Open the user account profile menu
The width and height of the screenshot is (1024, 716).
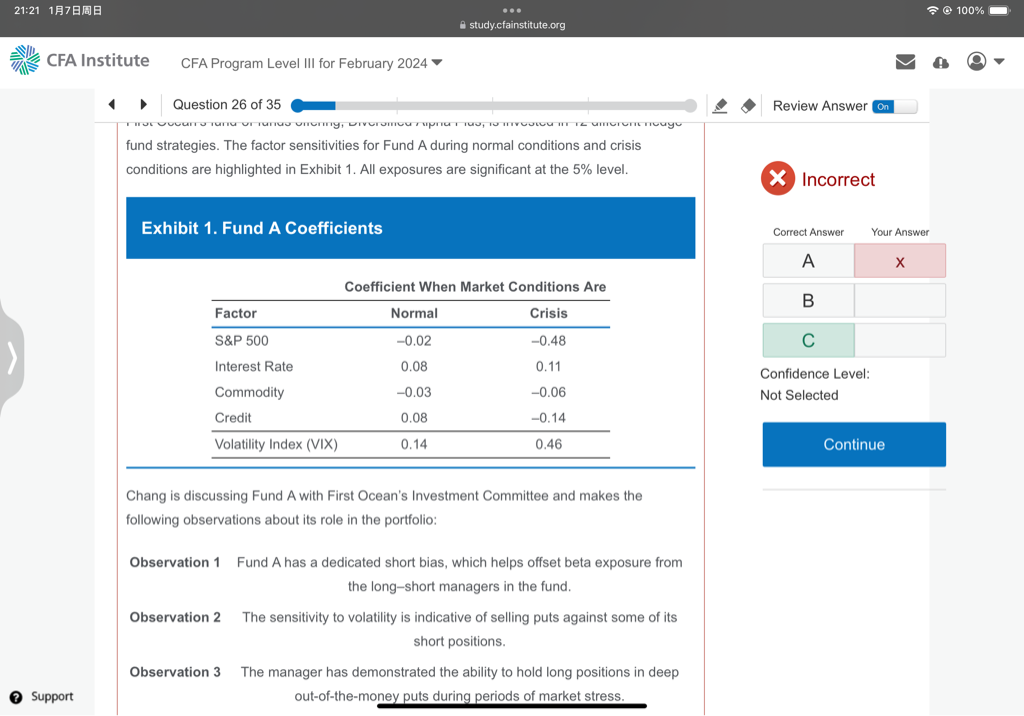[985, 62]
